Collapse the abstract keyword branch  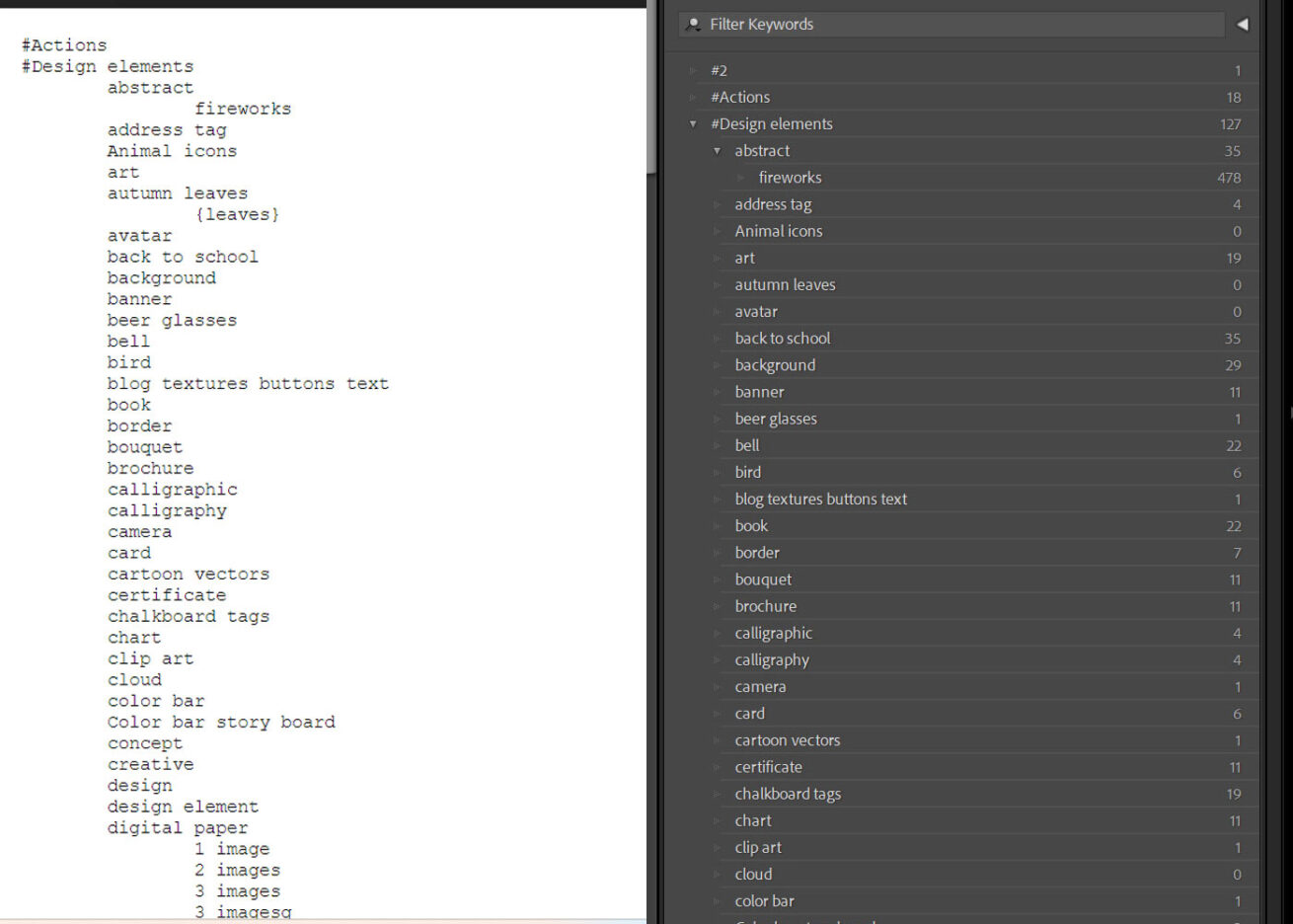[718, 151]
